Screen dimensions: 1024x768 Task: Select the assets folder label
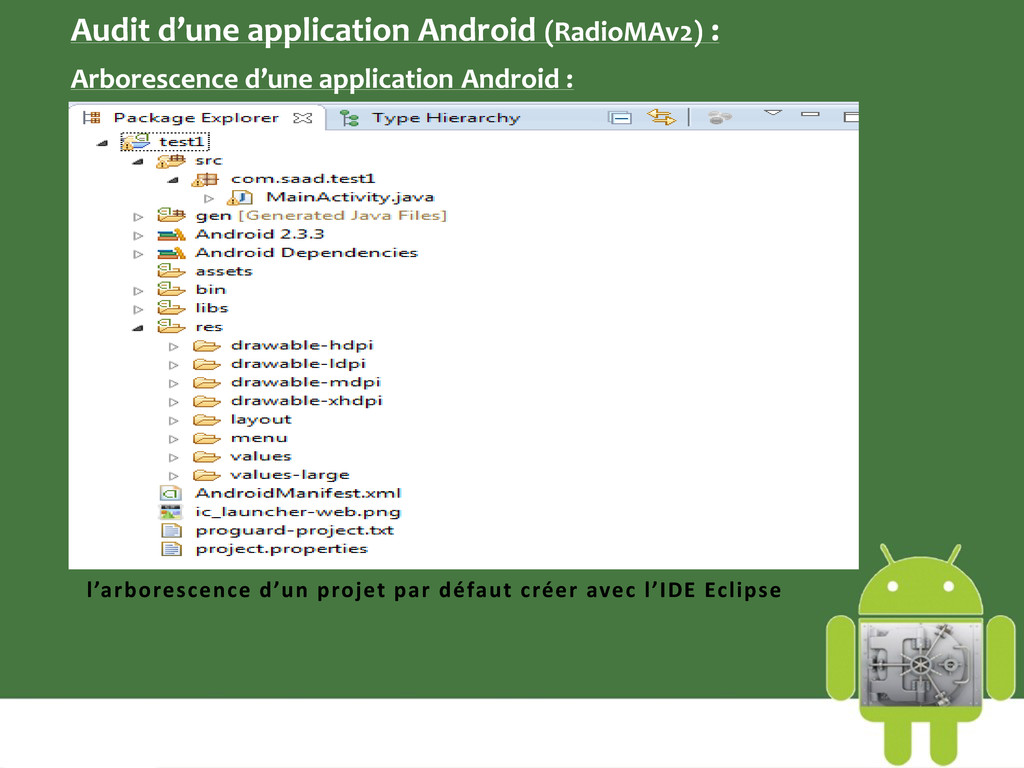[223, 271]
